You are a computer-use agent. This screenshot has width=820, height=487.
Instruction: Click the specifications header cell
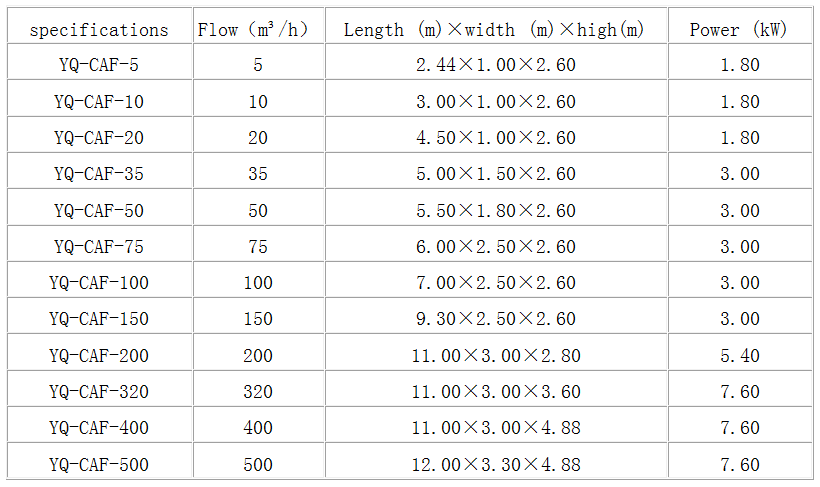click(x=99, y=29)
